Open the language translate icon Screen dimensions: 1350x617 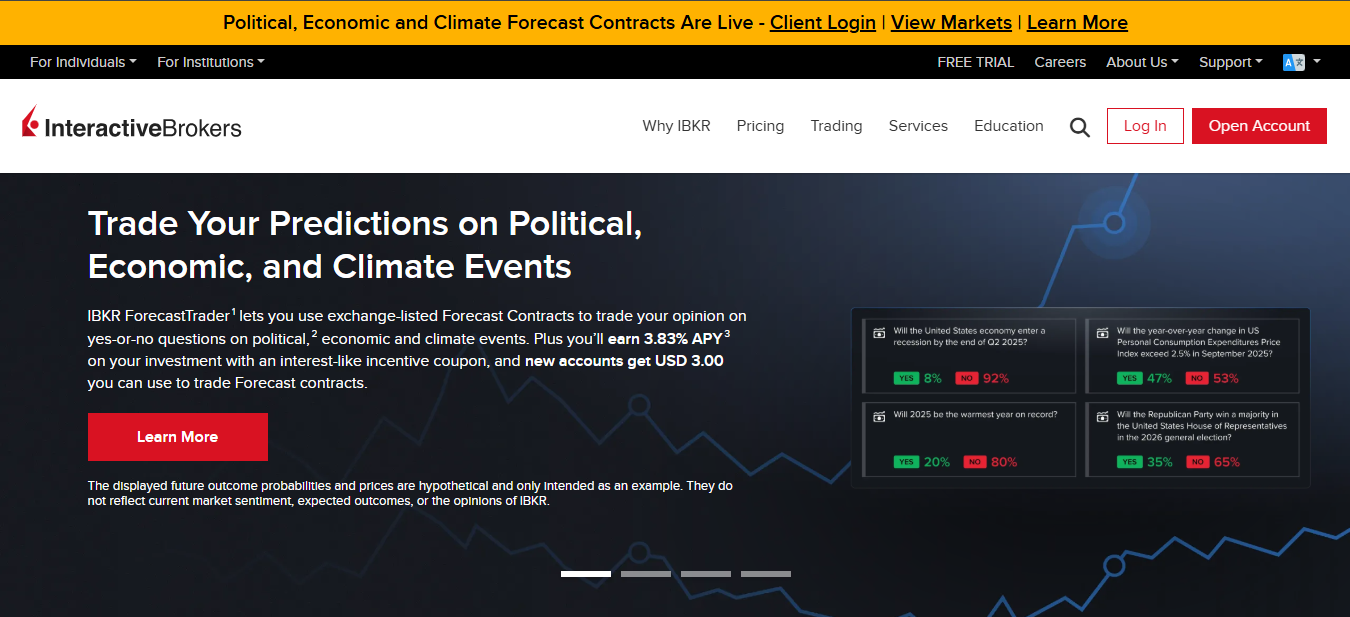1293,62
